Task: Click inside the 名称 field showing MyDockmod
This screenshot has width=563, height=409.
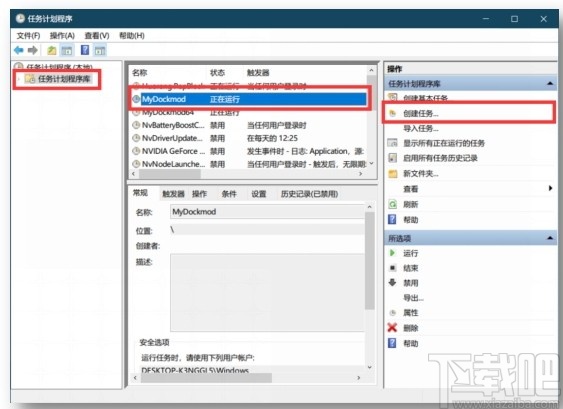Action: coord(267,212)
